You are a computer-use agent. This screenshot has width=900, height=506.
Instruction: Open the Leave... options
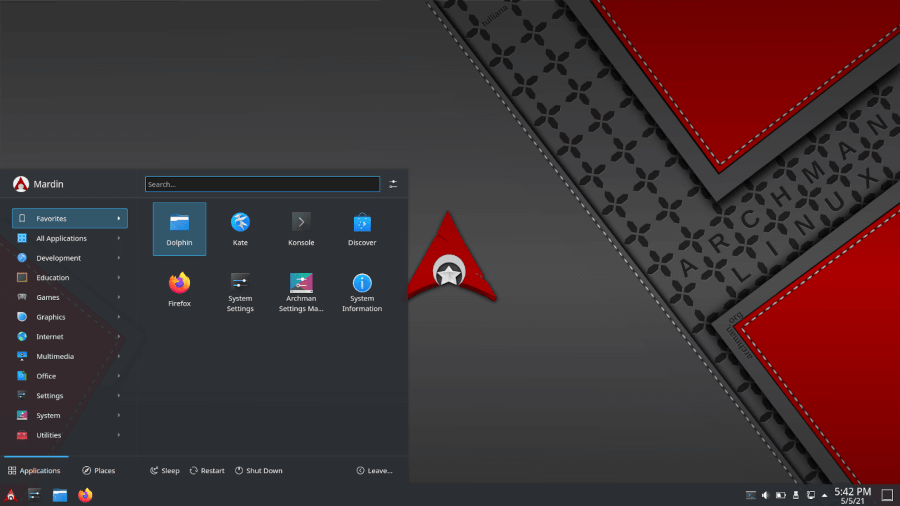[374, 470]
